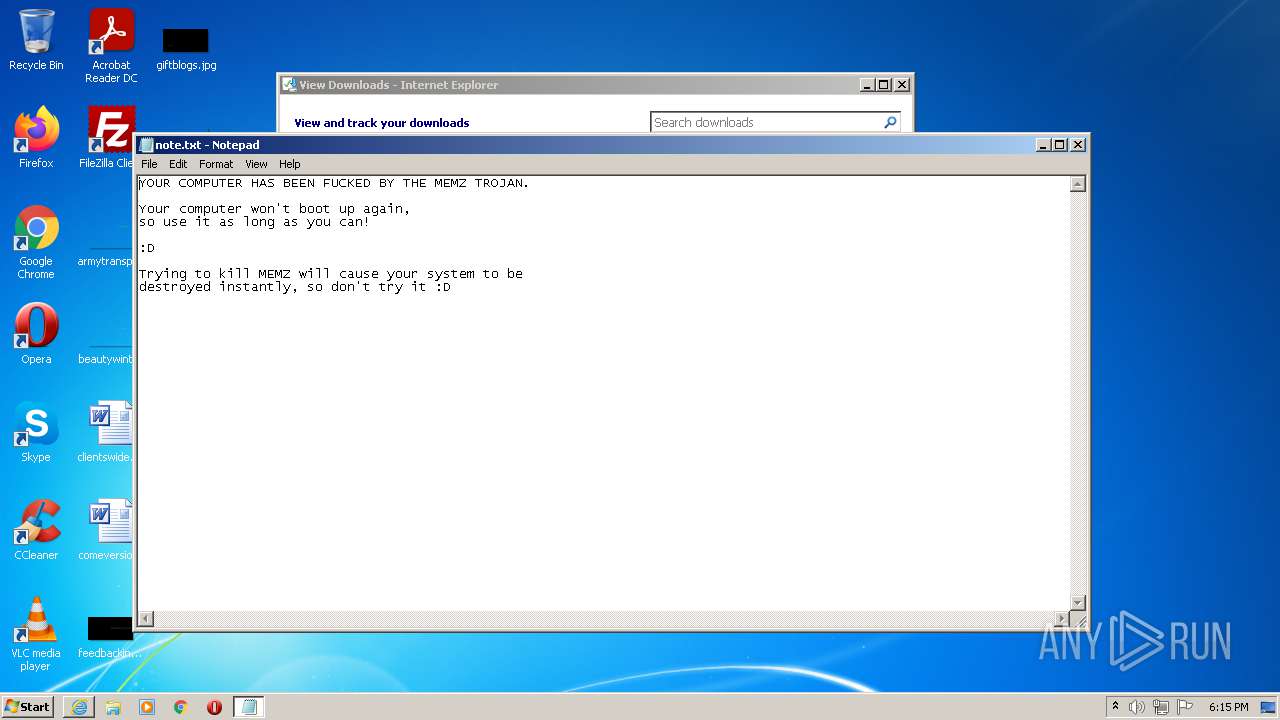
Task: Click the Start button
Action: (x=28, y=706)
